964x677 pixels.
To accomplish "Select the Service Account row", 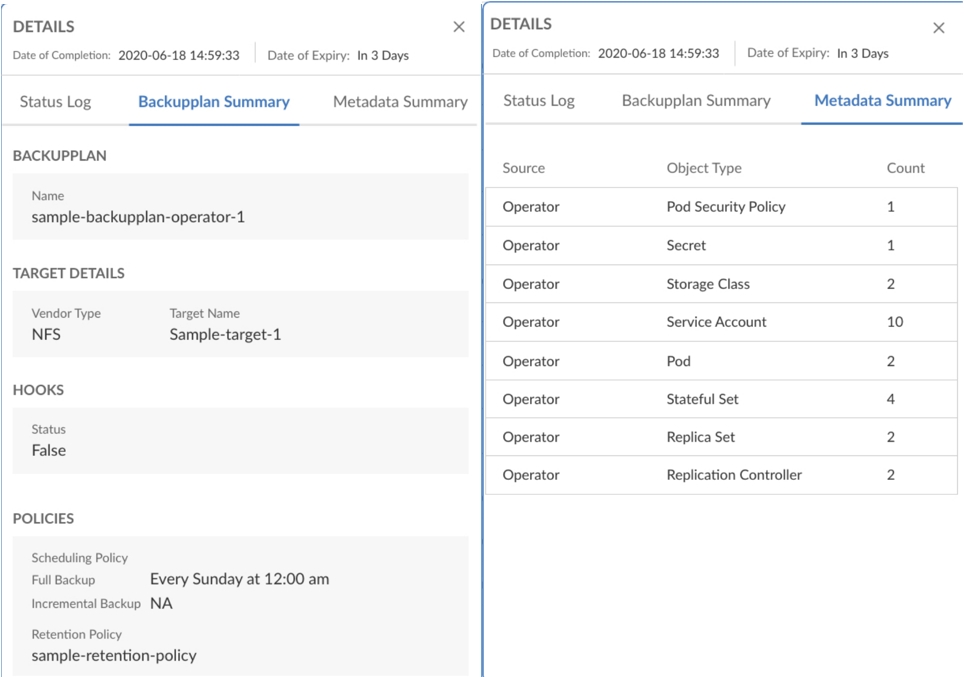I will (716, 322).
